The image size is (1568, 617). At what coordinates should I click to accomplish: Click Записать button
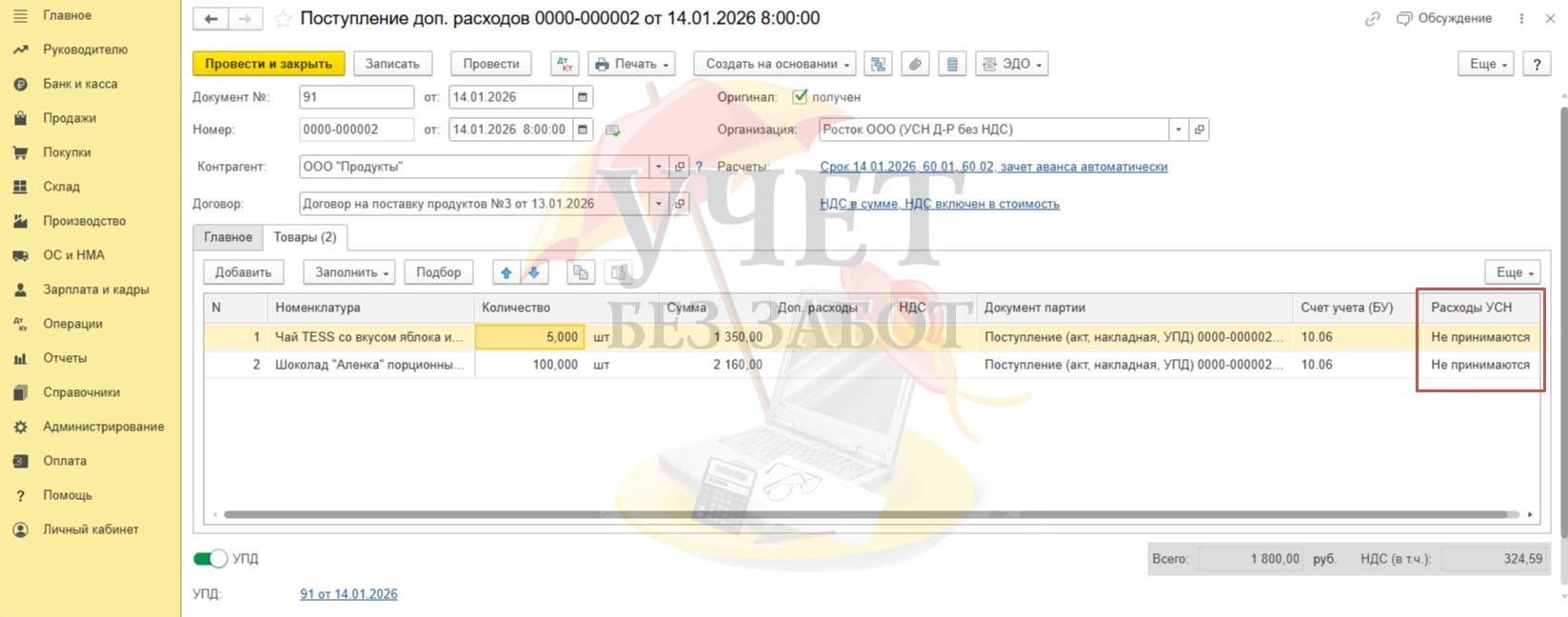point(392,64)
